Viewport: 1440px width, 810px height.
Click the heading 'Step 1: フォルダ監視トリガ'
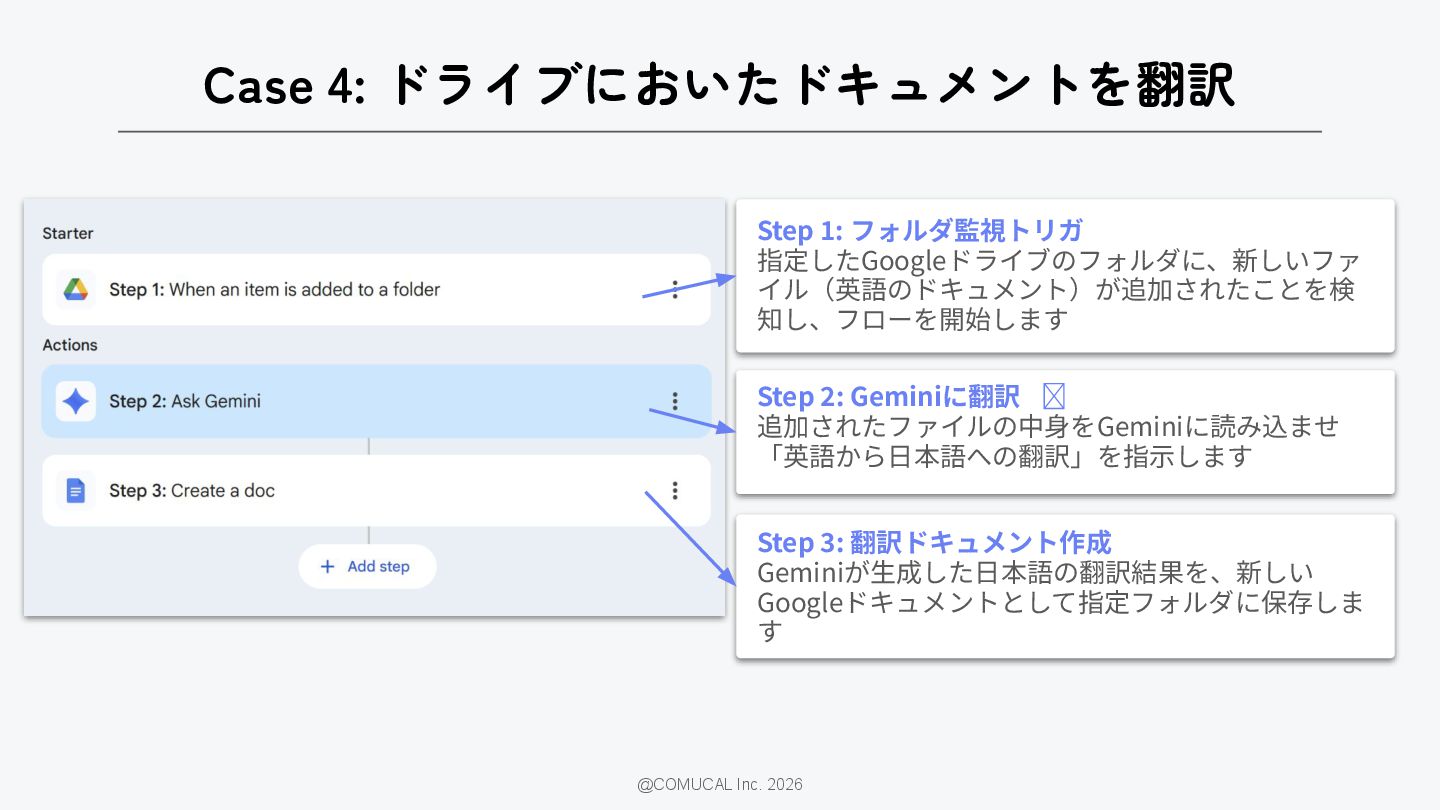920,230
